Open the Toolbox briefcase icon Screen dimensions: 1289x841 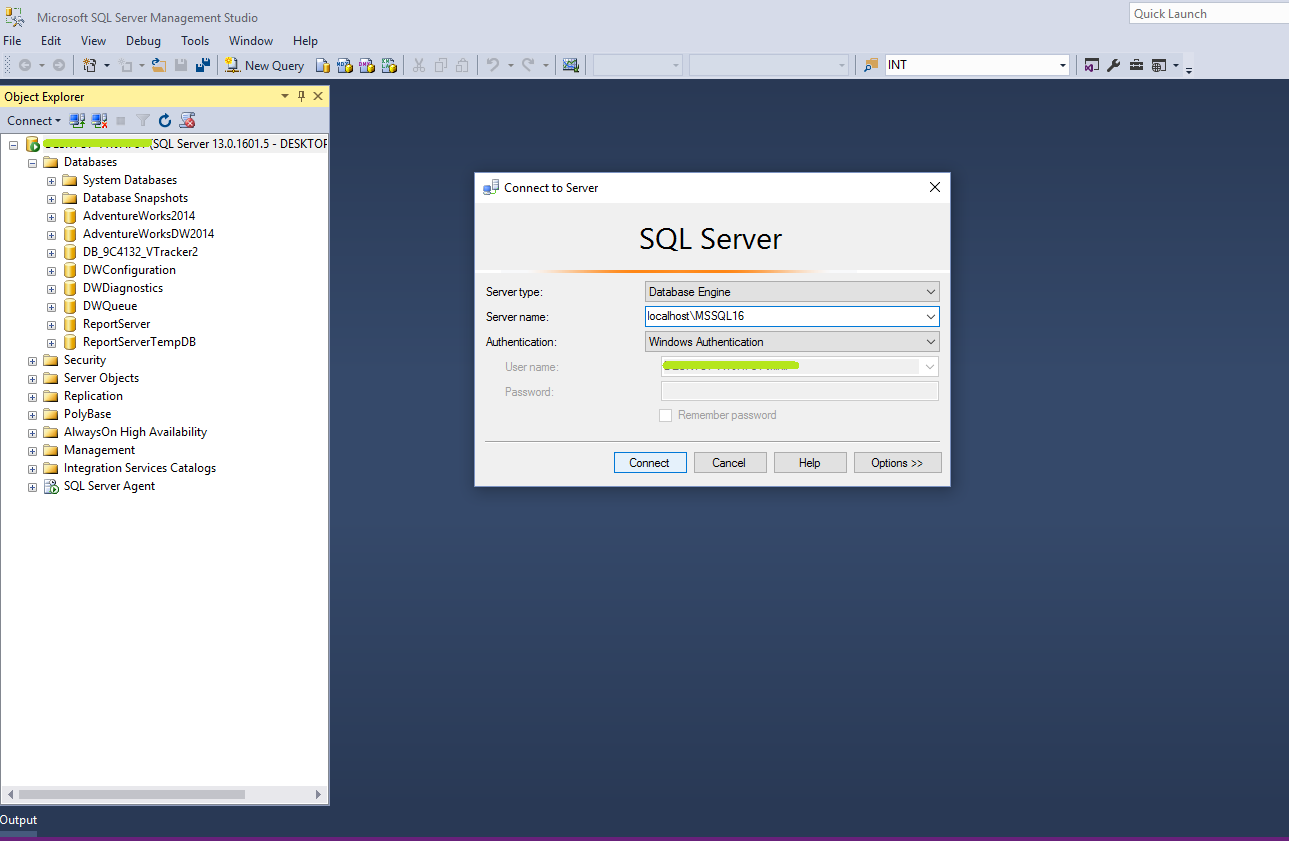point(1137,65)
